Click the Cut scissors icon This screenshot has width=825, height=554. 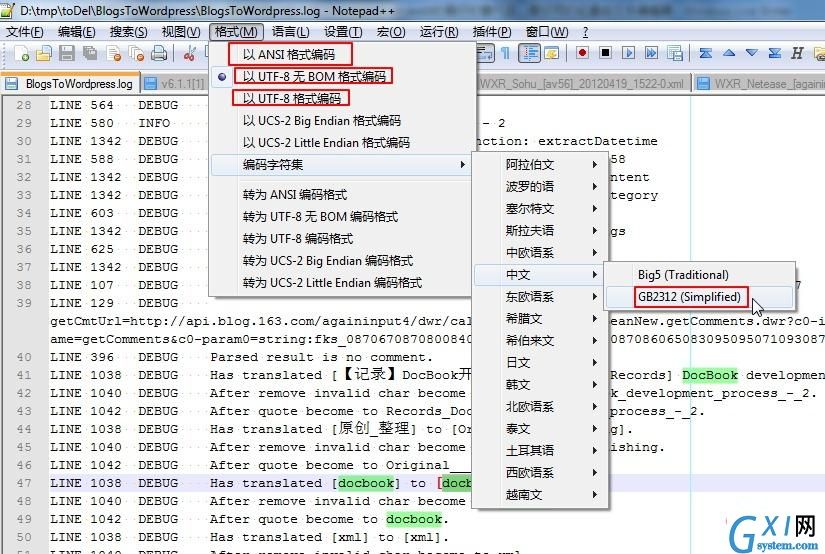pos(189,53)
